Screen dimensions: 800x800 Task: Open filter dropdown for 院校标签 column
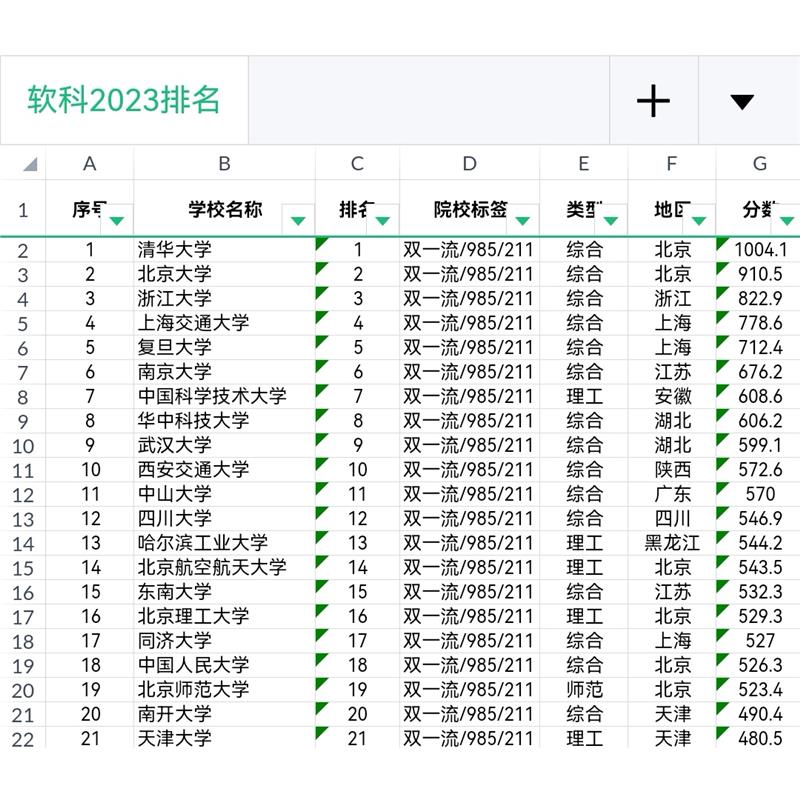pyautogui.click(x=522, y=220)
